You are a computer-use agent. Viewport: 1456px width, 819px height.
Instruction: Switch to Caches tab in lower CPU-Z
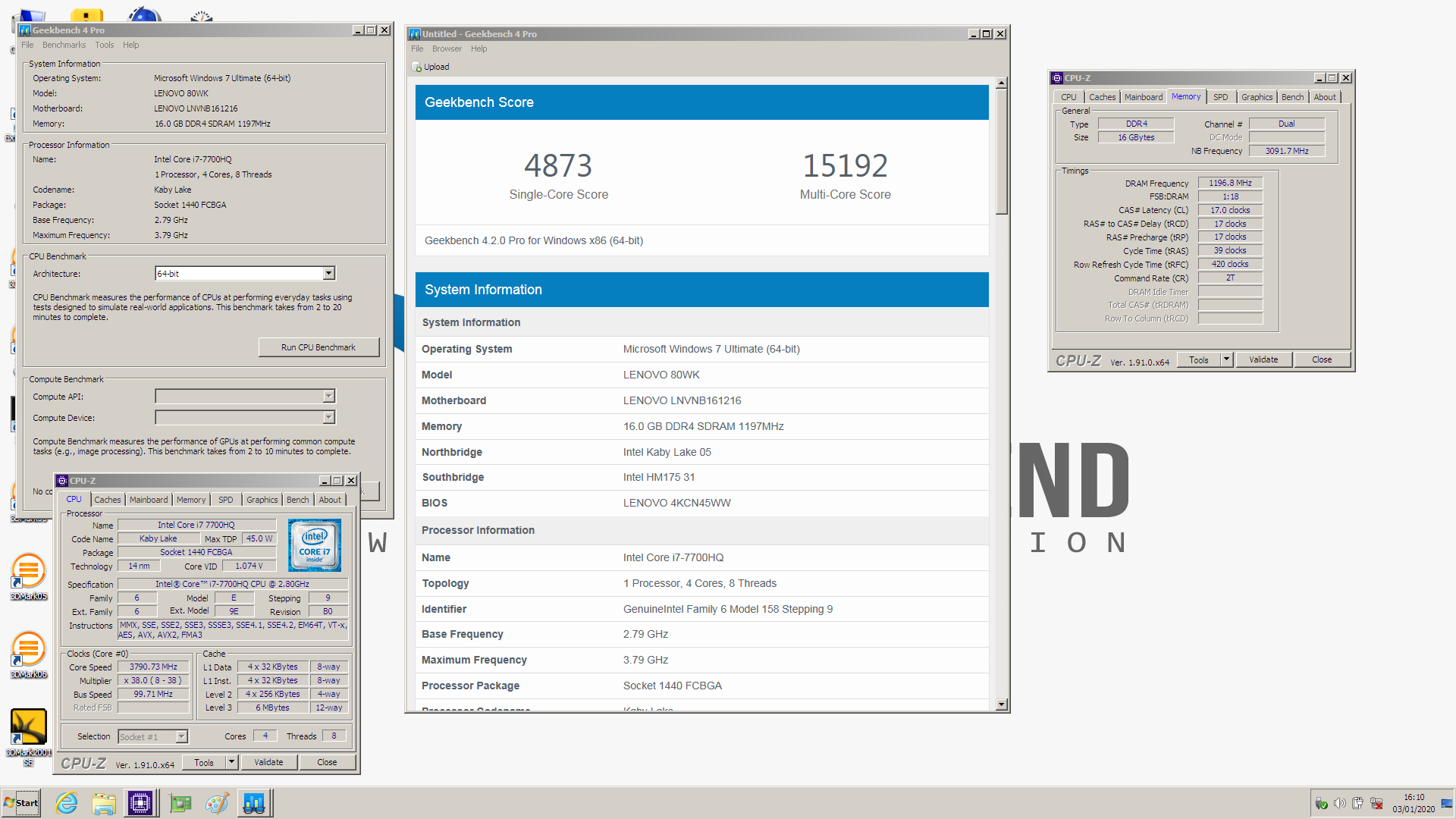[108, 500]
